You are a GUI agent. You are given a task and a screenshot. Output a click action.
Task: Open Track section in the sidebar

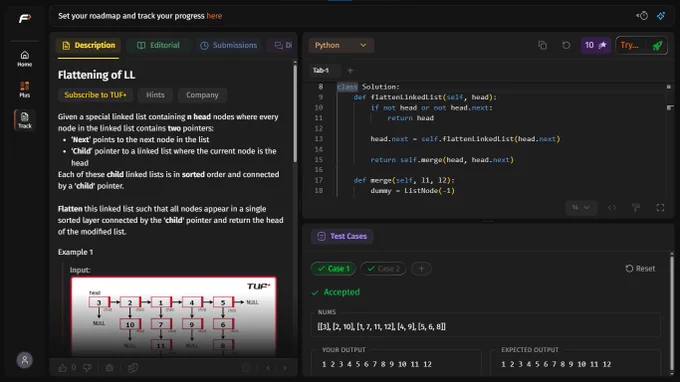(25, 120)
